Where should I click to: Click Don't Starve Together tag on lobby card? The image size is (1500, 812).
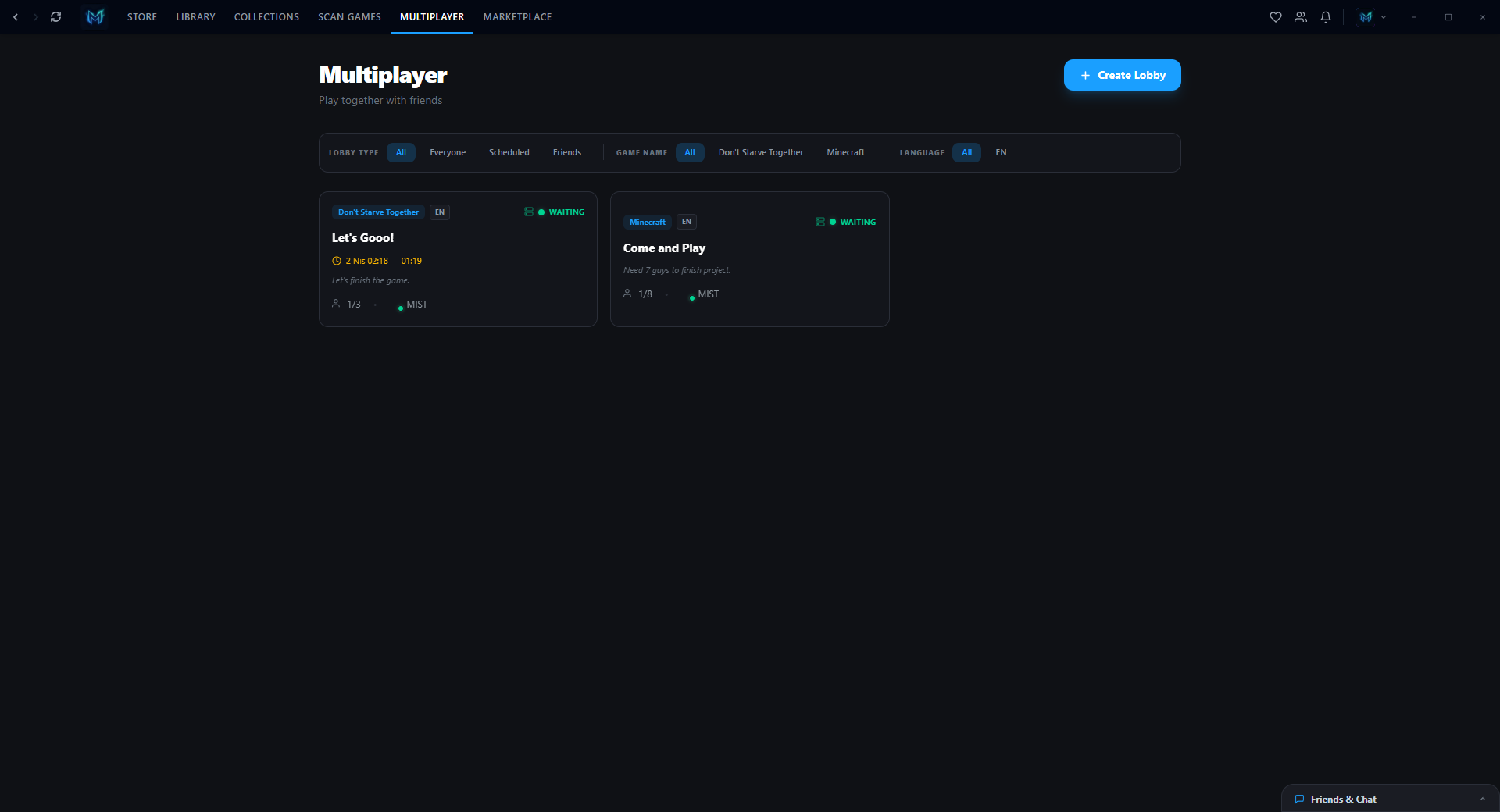point(378,212)
